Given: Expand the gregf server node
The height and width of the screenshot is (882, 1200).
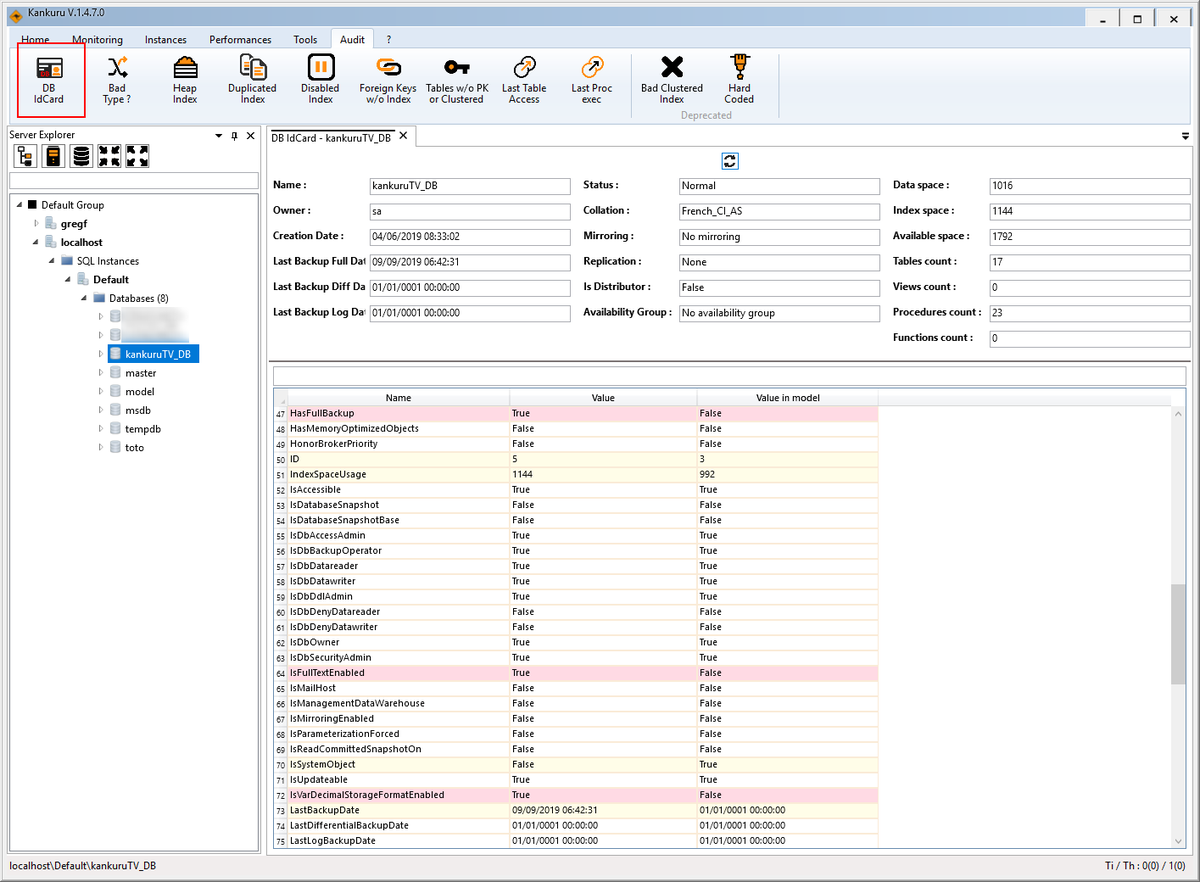Looking at the screenshot, I should pyautogui.click(x=36, y=223).
